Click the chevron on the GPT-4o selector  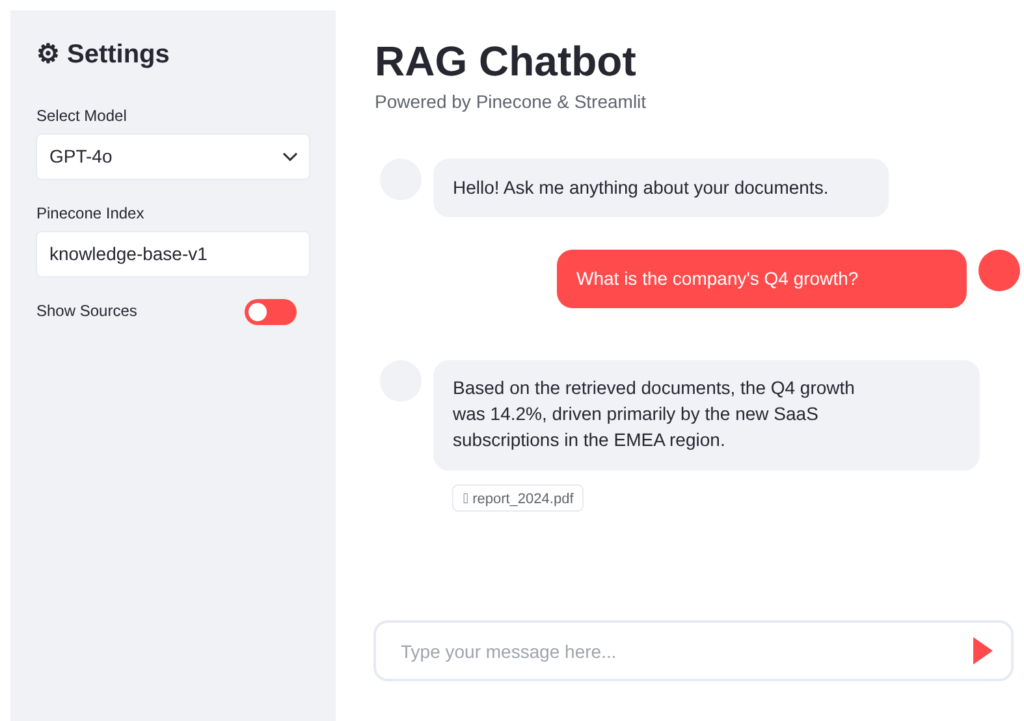[x=290, y=157]
